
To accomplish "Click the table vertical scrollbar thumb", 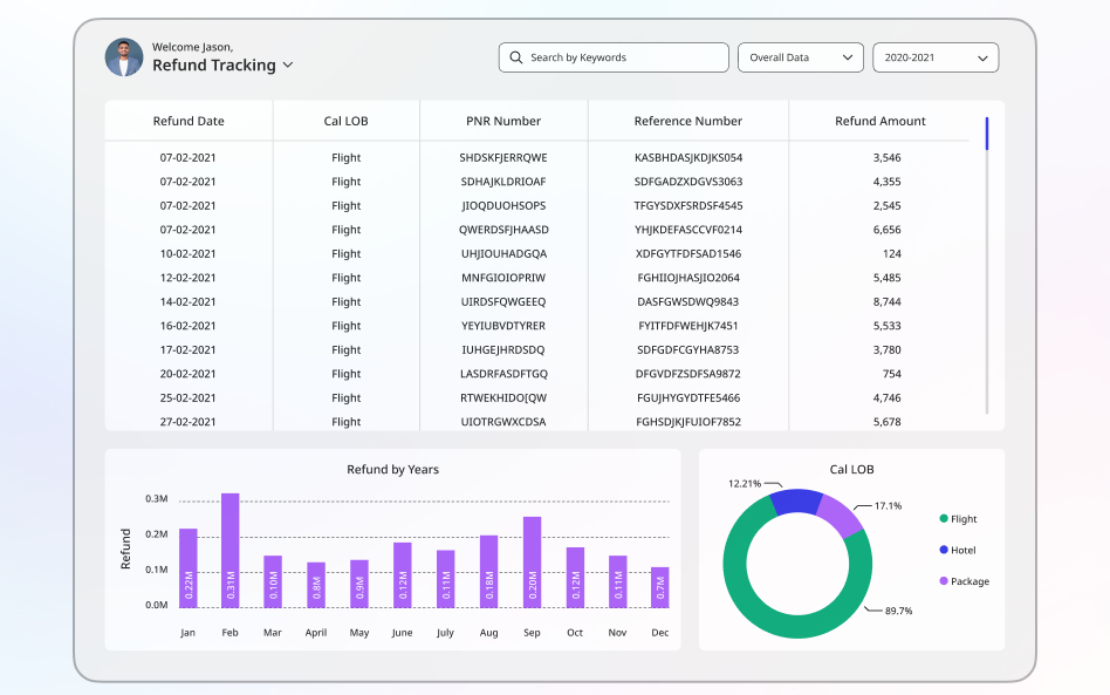I will coord(987,134).
